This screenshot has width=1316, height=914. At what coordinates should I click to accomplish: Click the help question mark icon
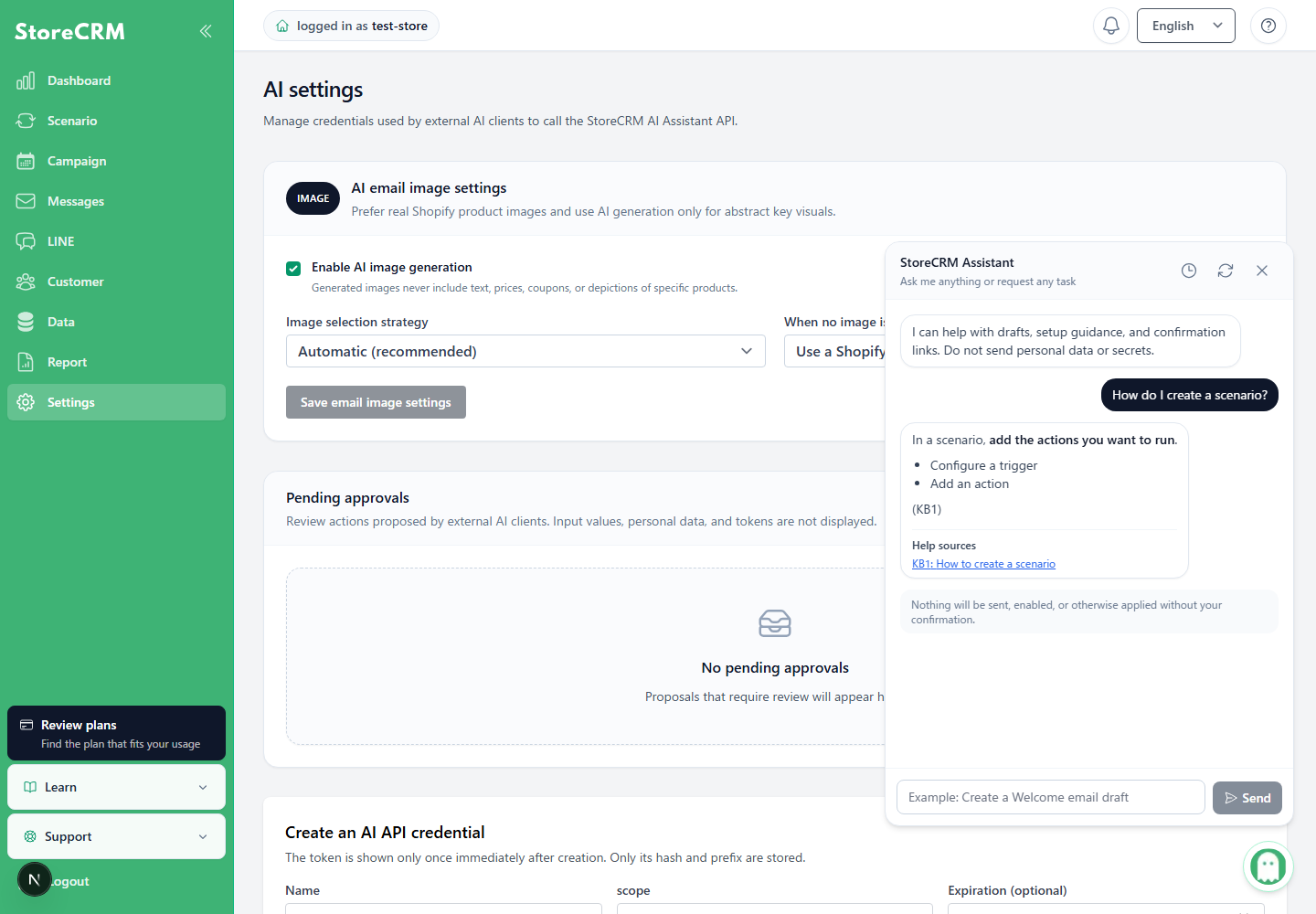click(x=1268, y=26)
